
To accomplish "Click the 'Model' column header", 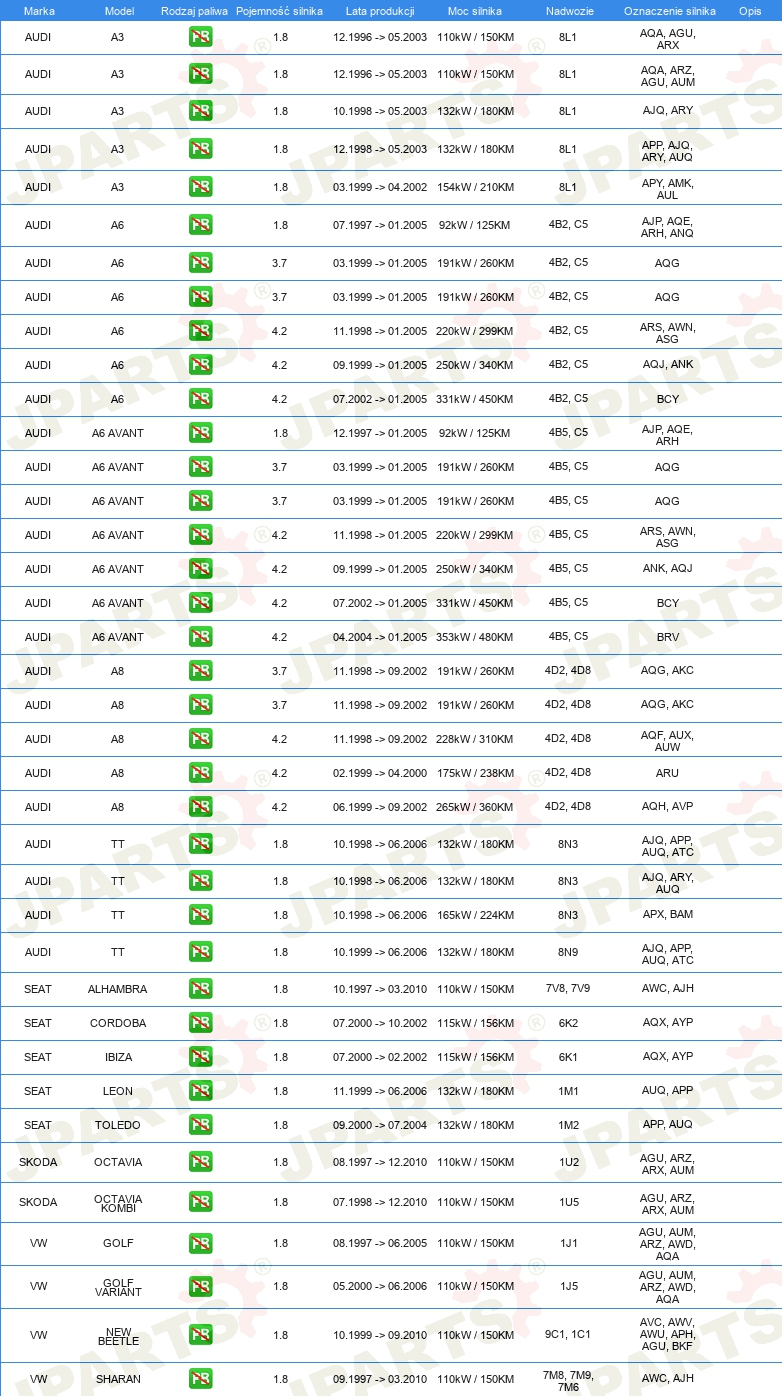I will tap(118, 11).
